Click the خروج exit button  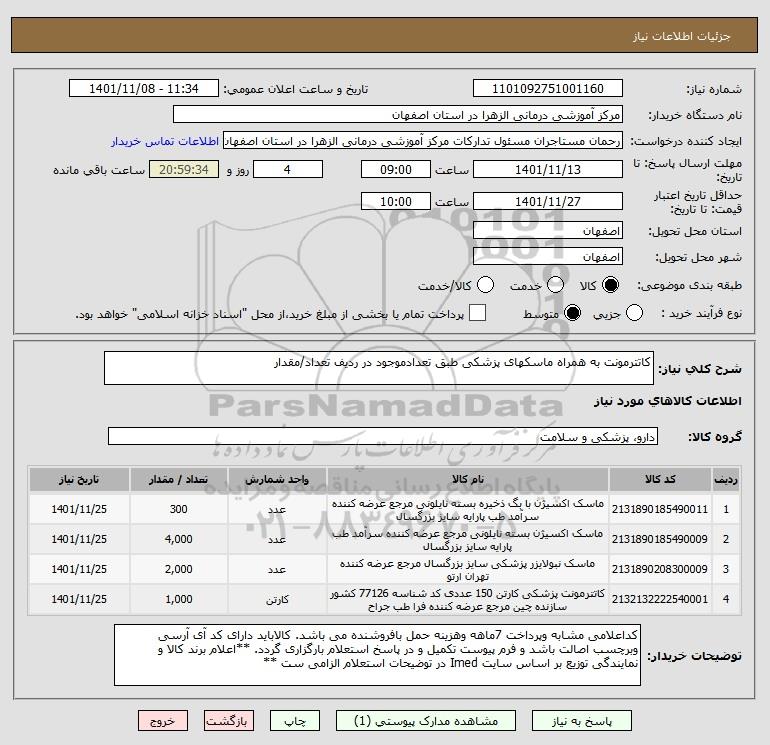pos(163,721)
